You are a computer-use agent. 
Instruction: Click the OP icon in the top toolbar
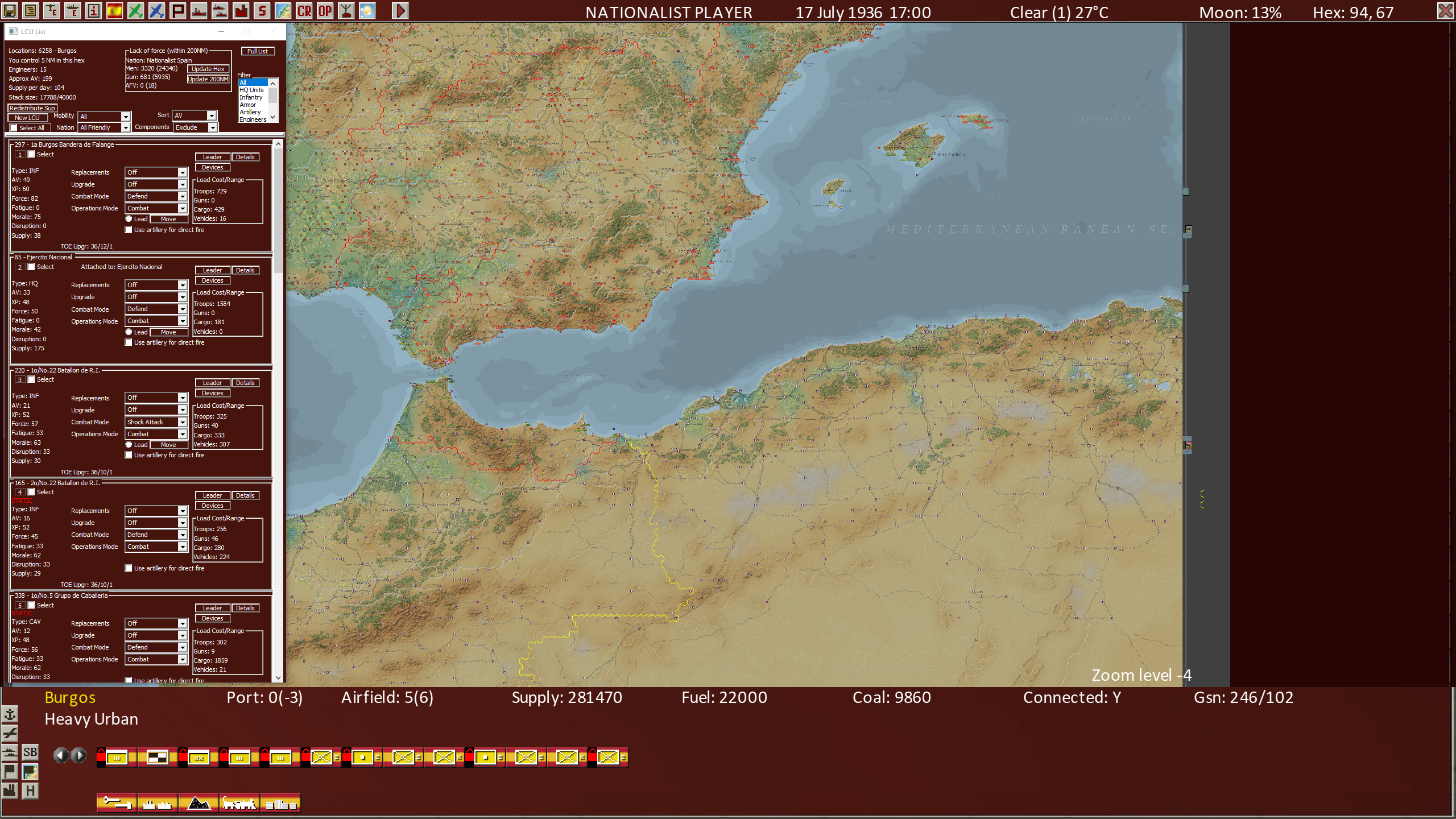325,10
